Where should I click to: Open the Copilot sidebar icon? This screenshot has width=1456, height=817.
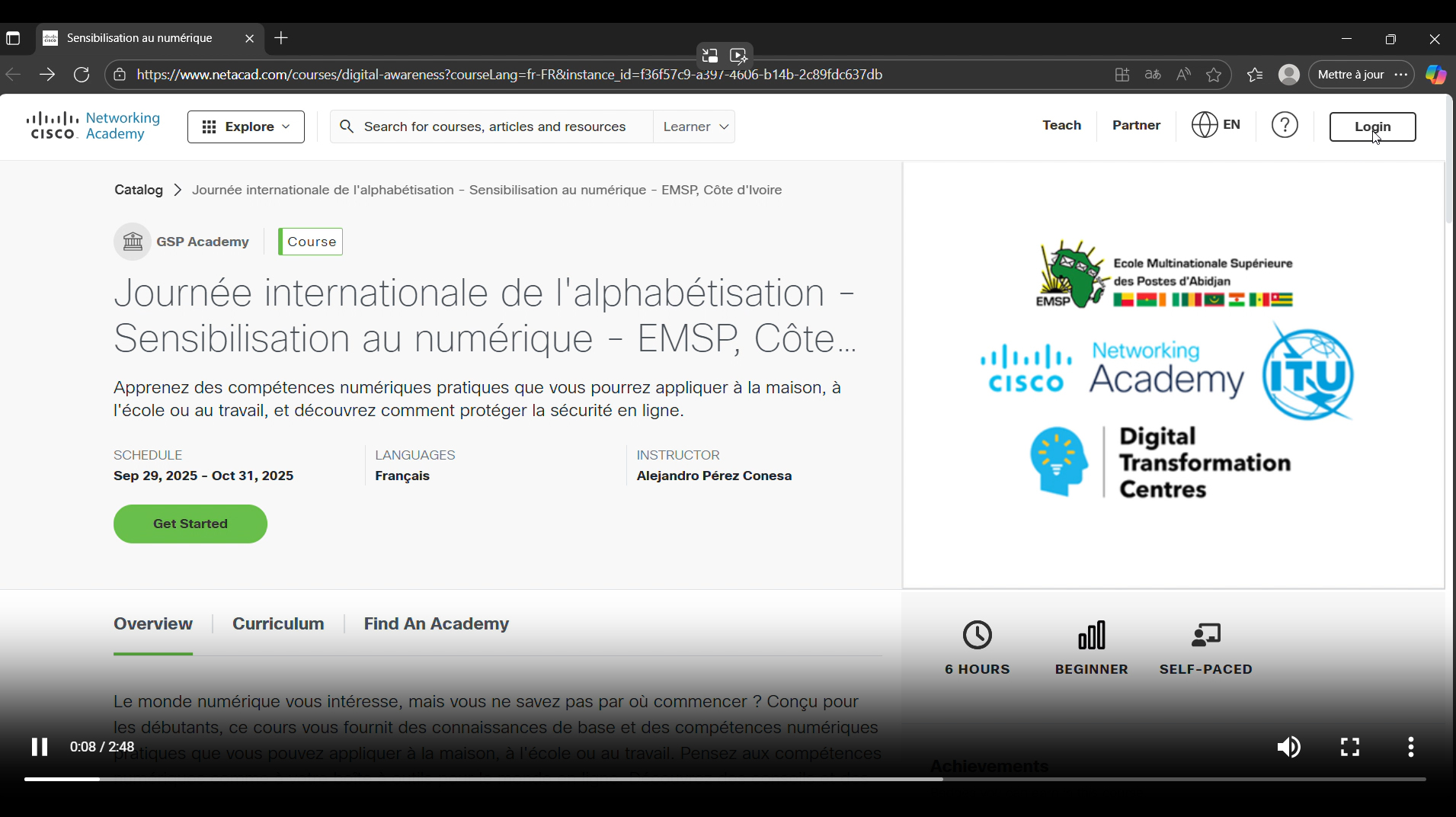[x=1435, y=75]
